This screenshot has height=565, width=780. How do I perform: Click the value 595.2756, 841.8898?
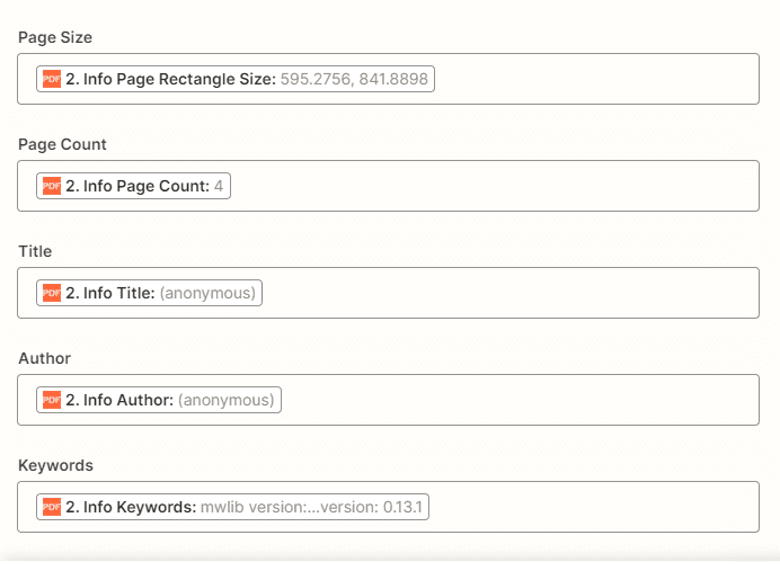click(354, 79)
